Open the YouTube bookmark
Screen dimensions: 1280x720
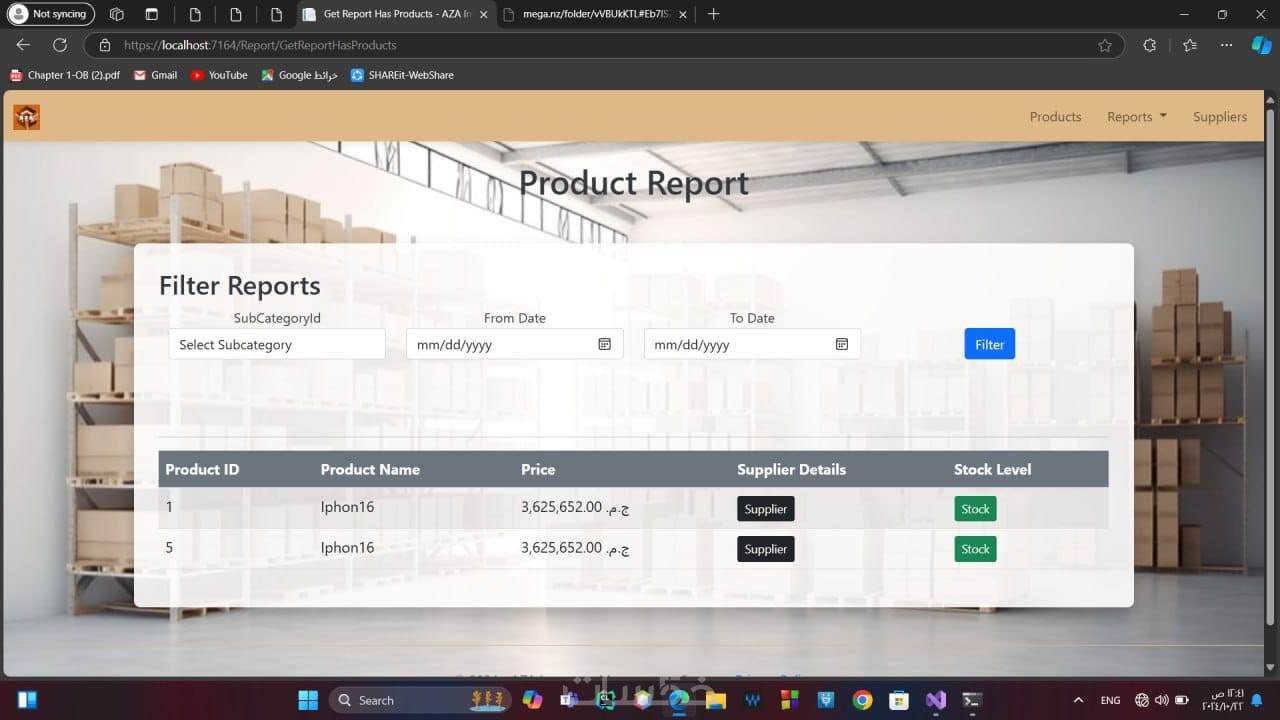219,75
